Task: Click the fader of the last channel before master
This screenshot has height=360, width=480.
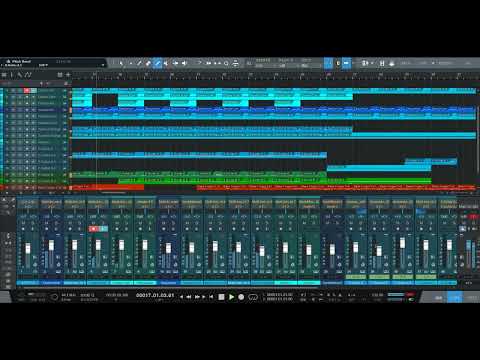Action: [449, 245]
